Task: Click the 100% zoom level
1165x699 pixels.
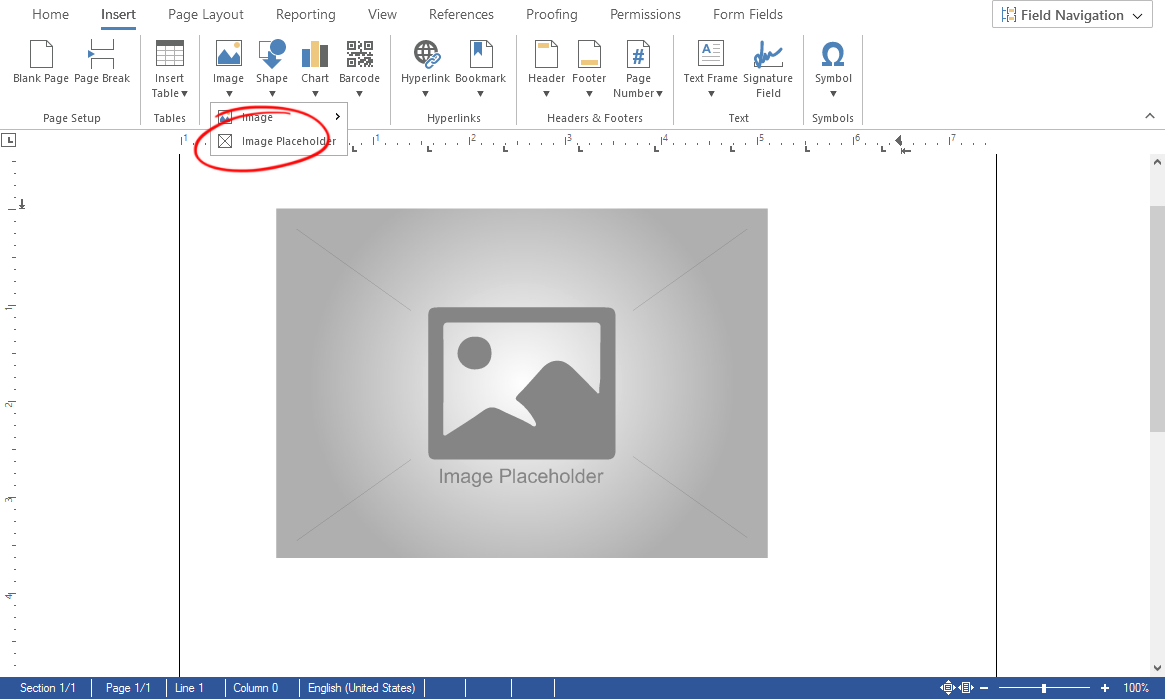Action: [x=1136, y=688]
